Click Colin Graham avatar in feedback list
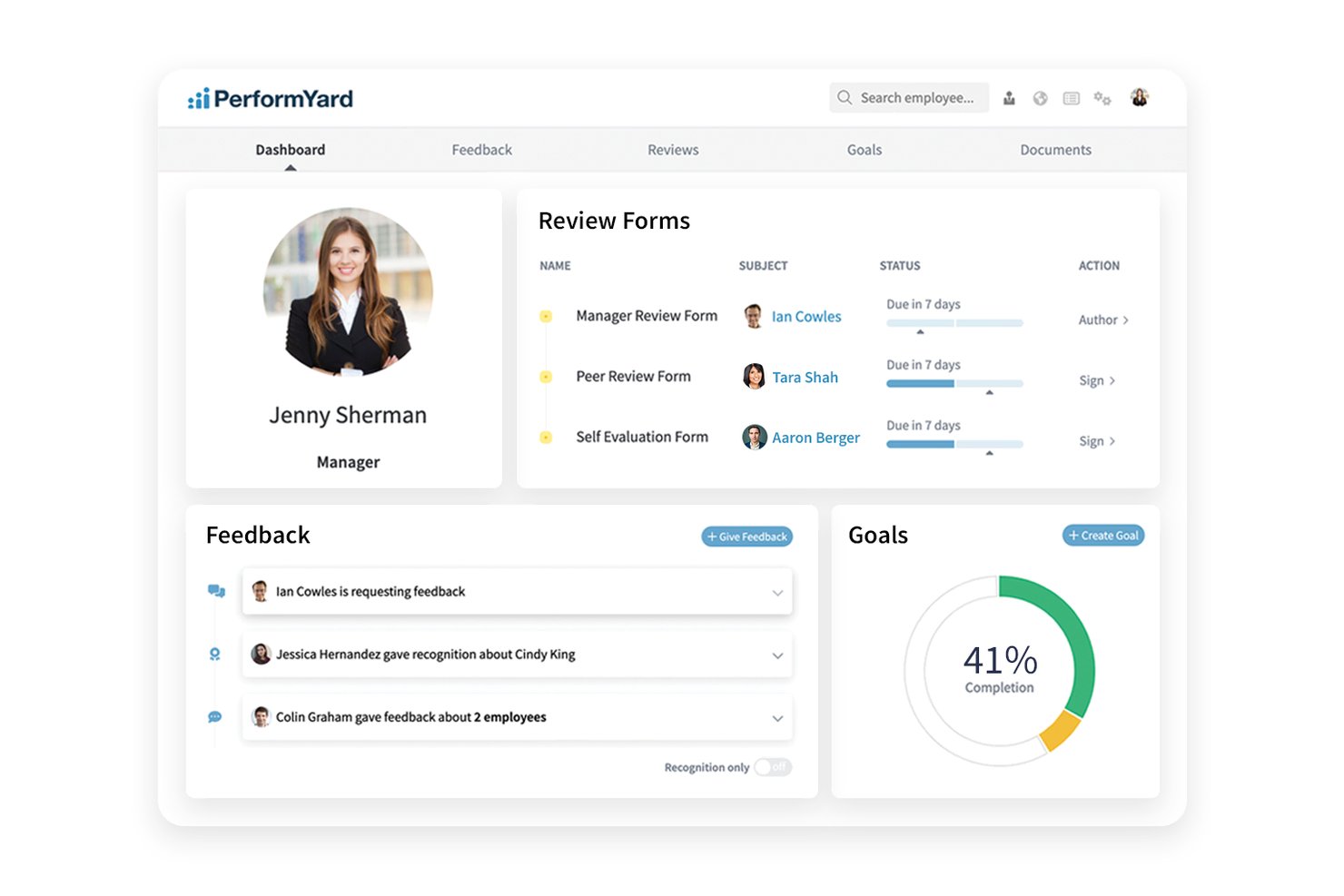The image size is (1344, 896). [261, 717]
